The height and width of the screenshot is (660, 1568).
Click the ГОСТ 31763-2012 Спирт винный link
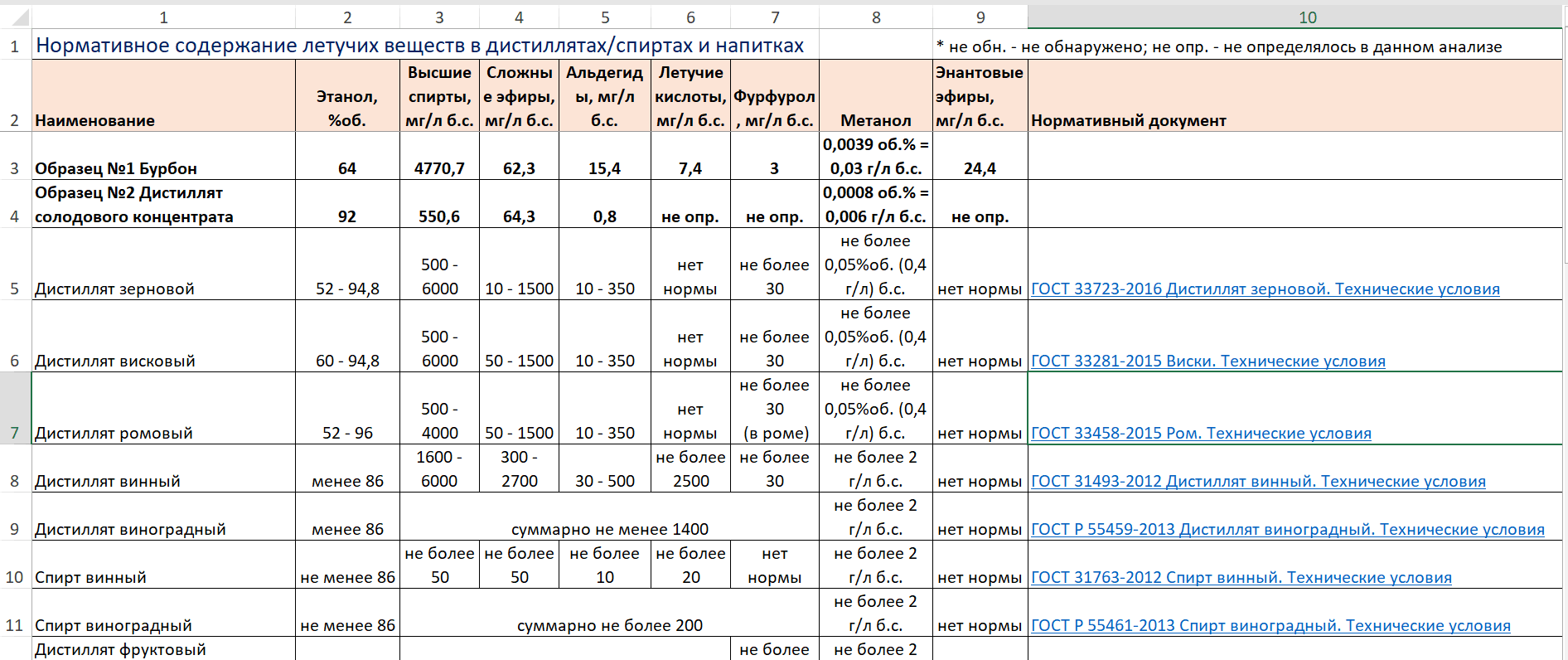(x=1241, y=578)
